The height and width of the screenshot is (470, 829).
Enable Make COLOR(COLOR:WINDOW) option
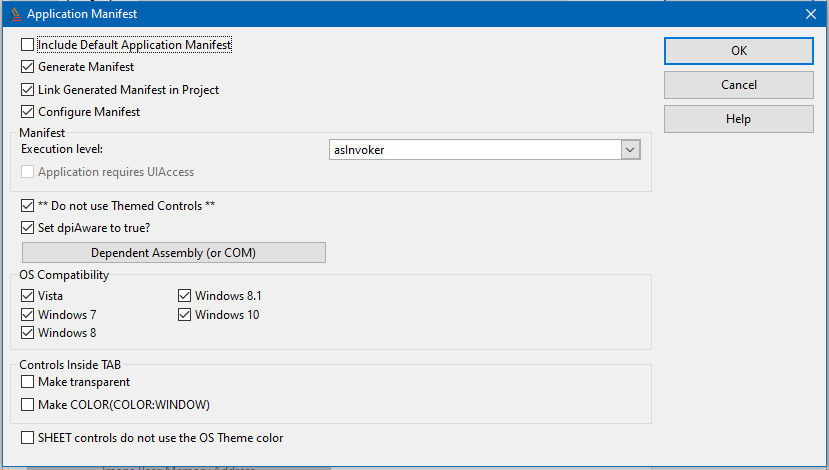[x=27, y=404]
